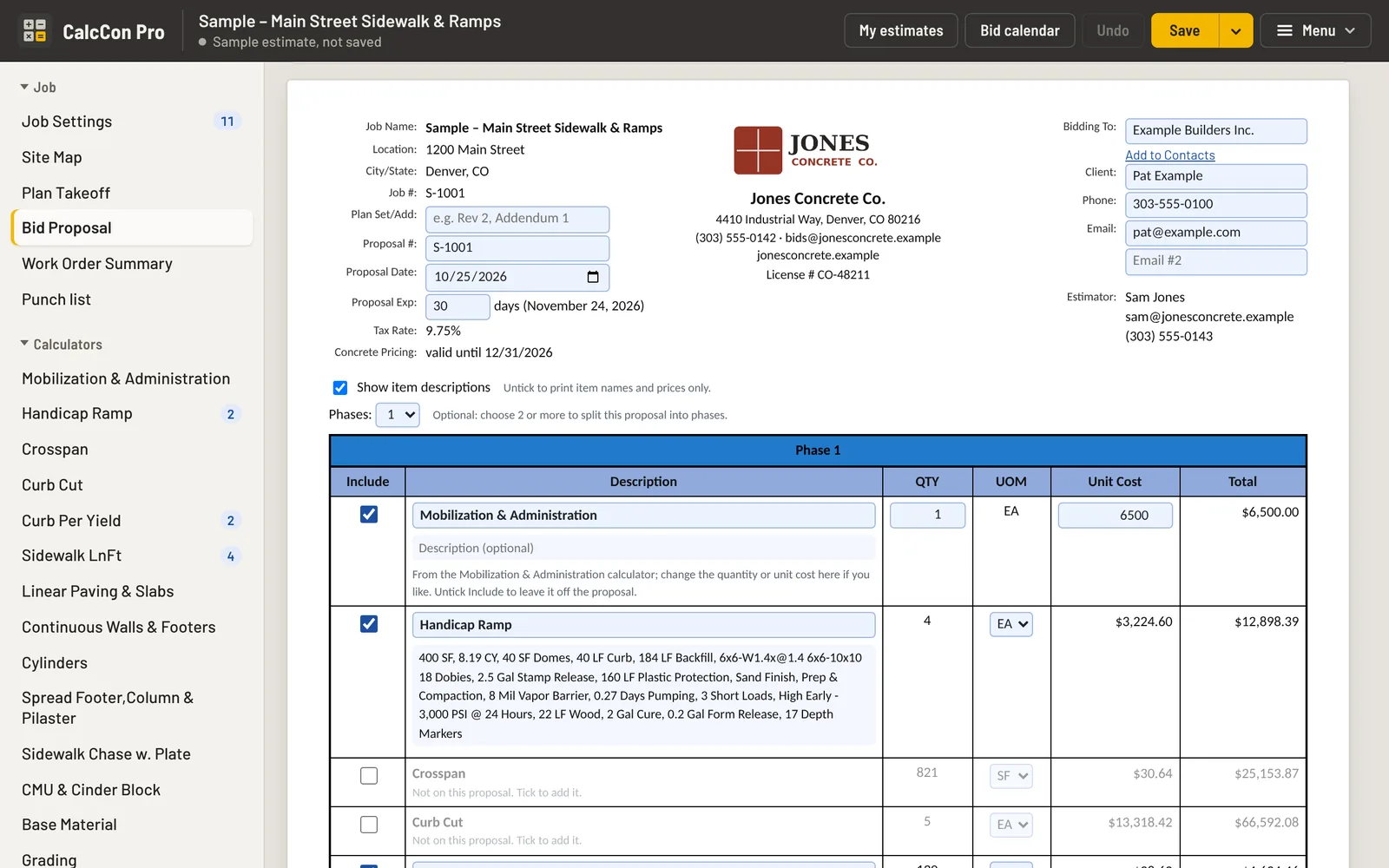Screen dimensions: 1389x868
Task: Click the Proposal # input field
Action: tap(517, 248)
